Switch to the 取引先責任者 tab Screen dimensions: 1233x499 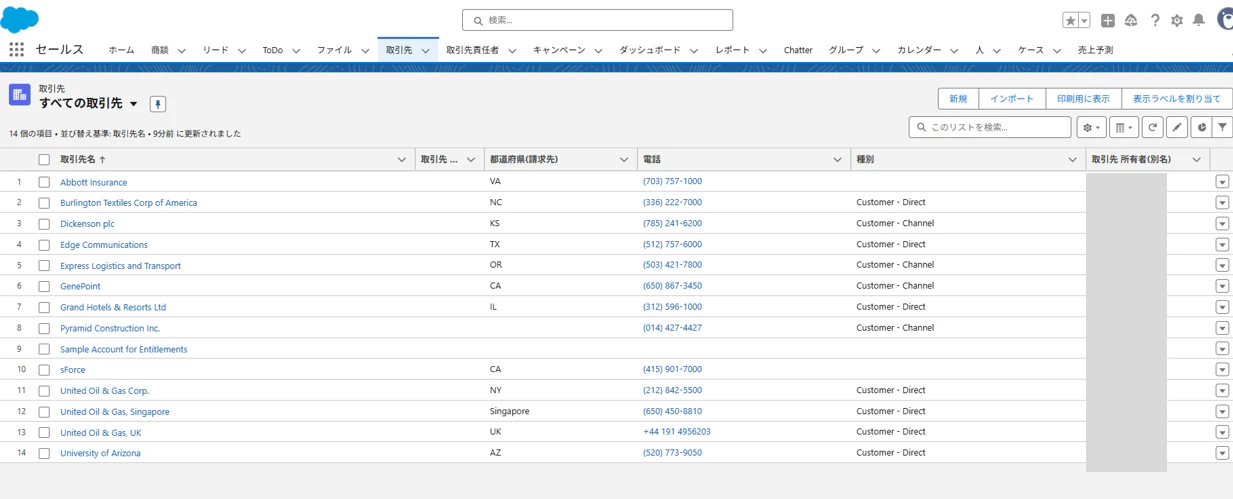click(x=472, y=50)
